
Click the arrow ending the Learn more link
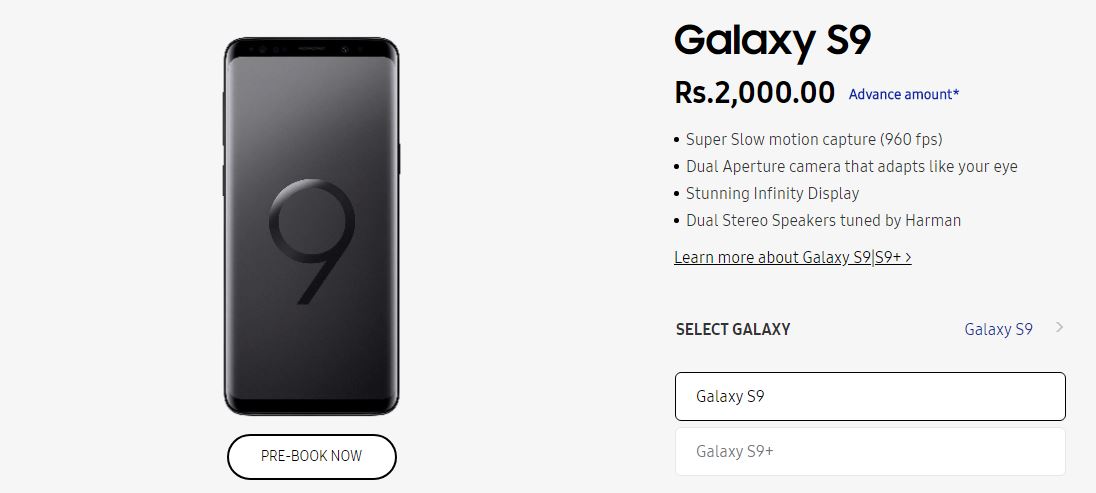(x=907, y=257)
